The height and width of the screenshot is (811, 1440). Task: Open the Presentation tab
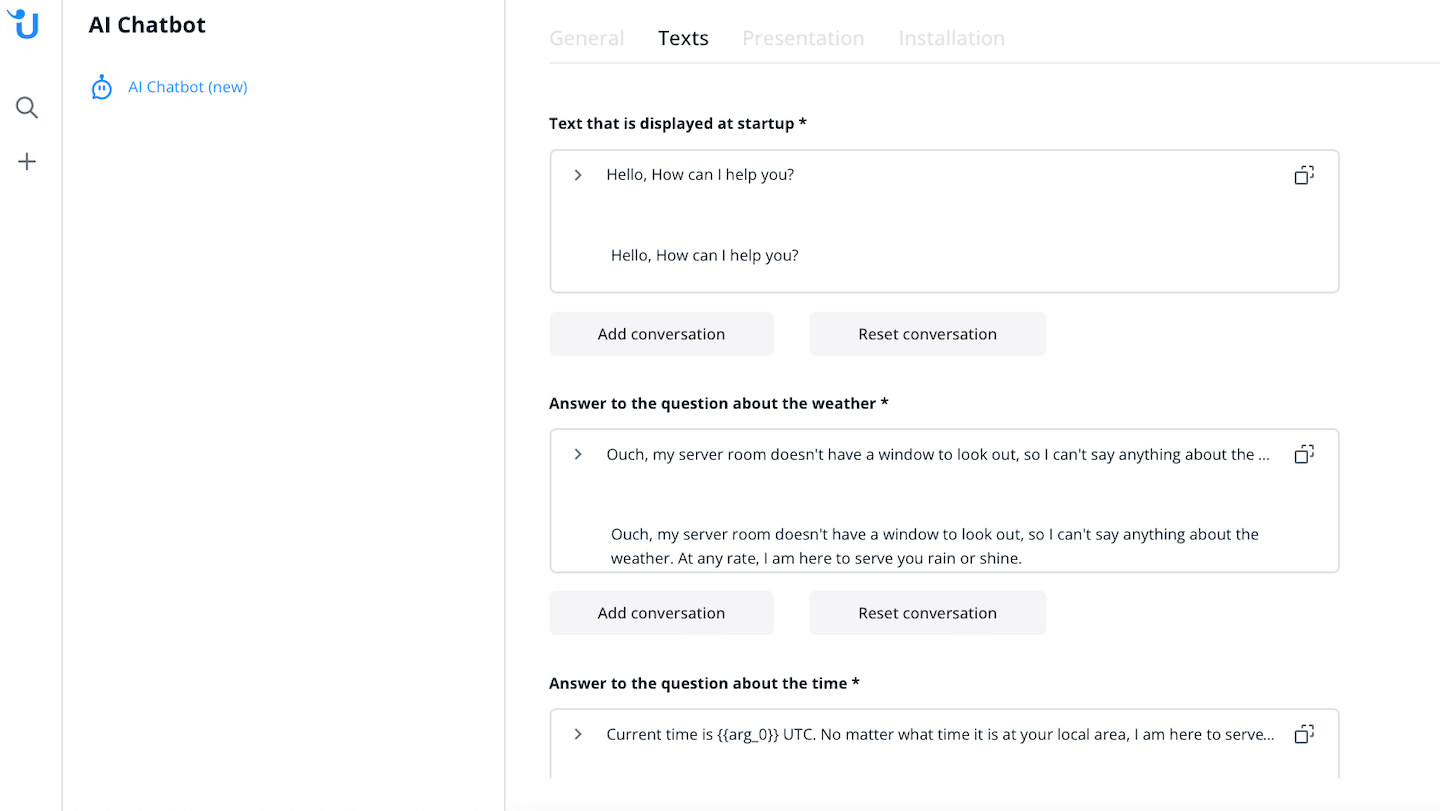803,38
